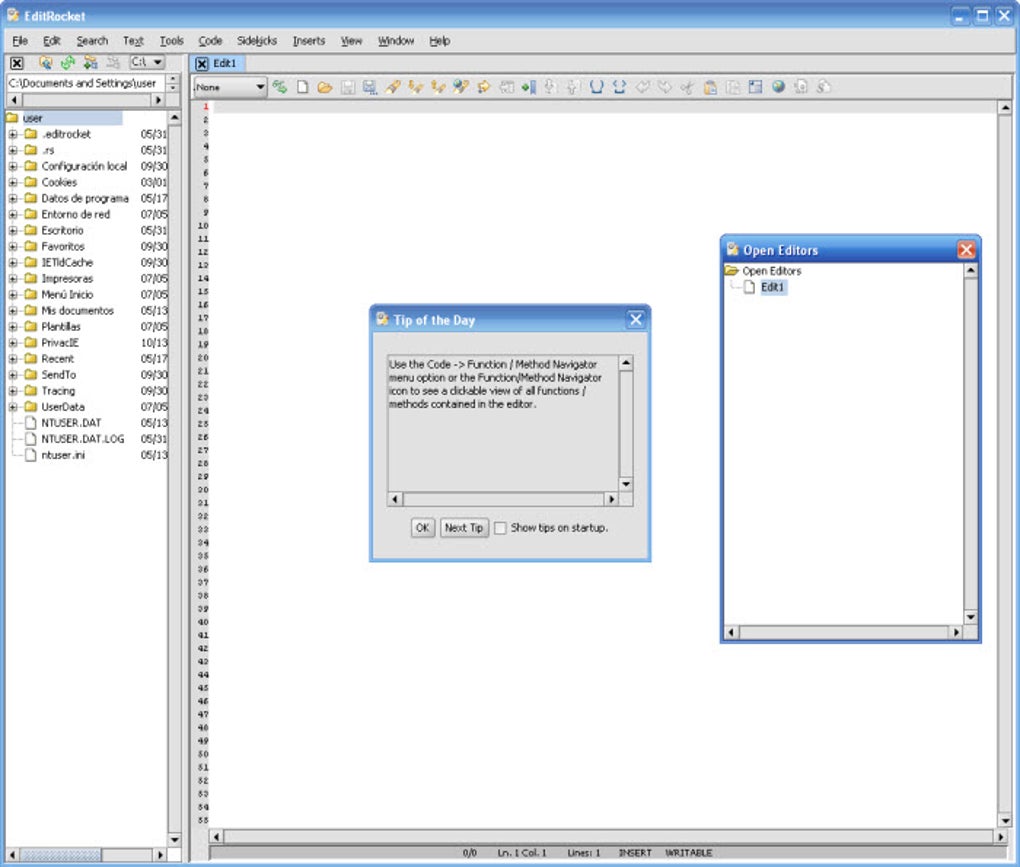The image size is (1020, 867).
Task: Click the Undo arrow toolbar icon
Action: coord(642,87)
